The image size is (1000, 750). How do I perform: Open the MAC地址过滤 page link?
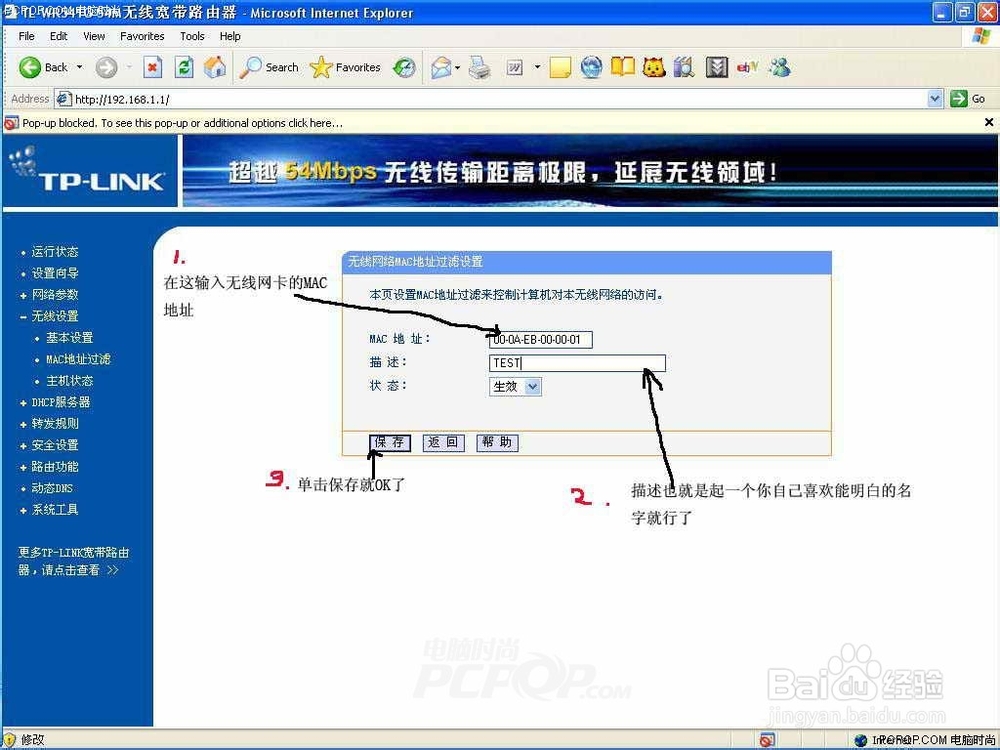pyautogui.click(x=78, y=359)
